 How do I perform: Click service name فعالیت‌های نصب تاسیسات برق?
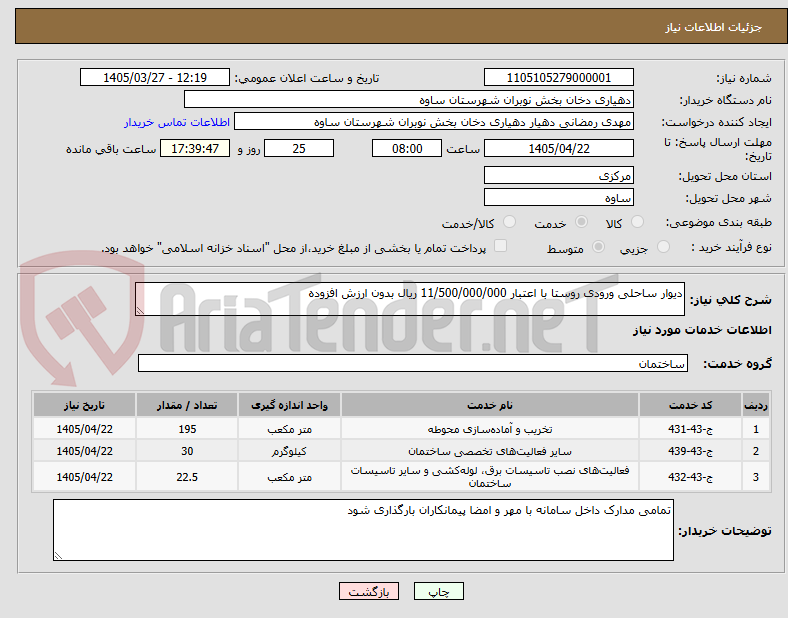[490, 477]
